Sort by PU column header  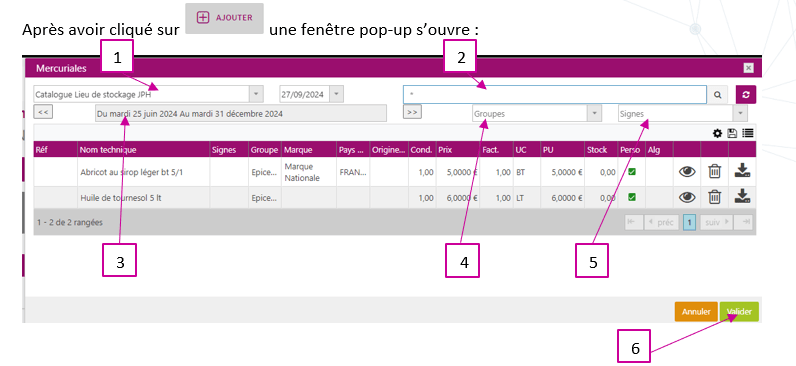[562, 150]
